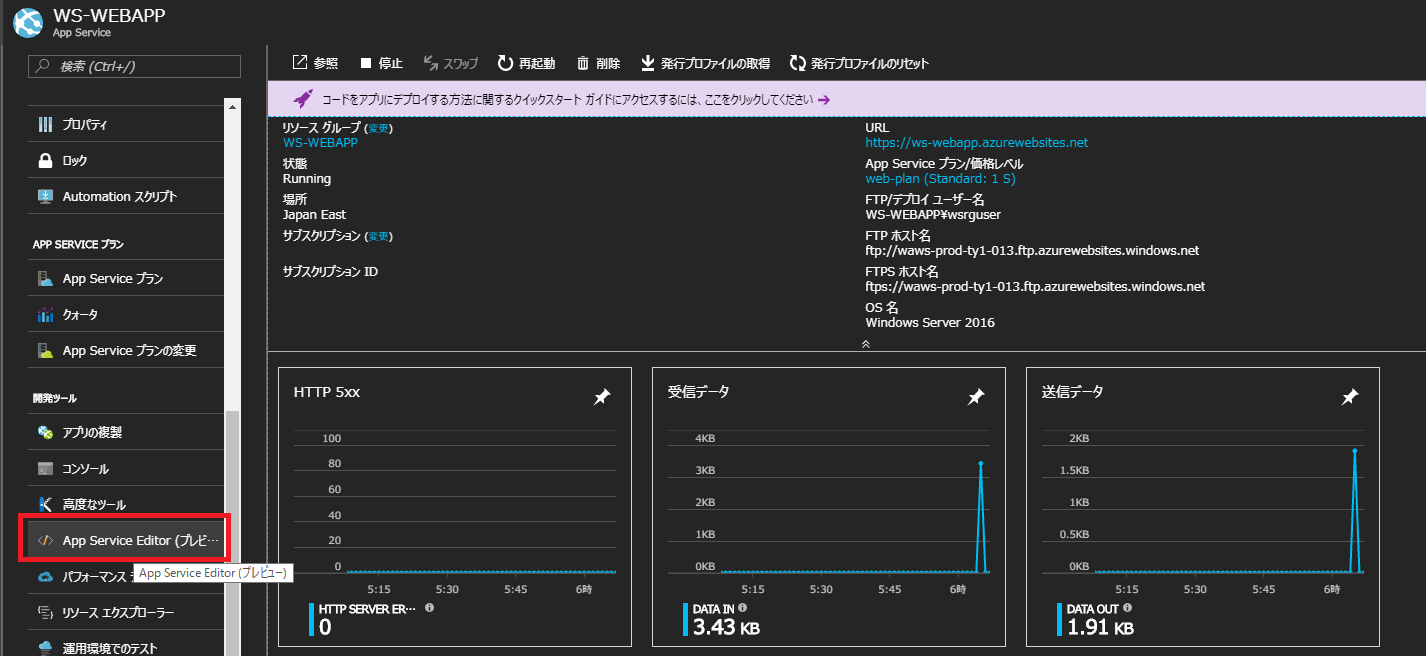Click the スワップ toolbar button

[x=451, y=63]
